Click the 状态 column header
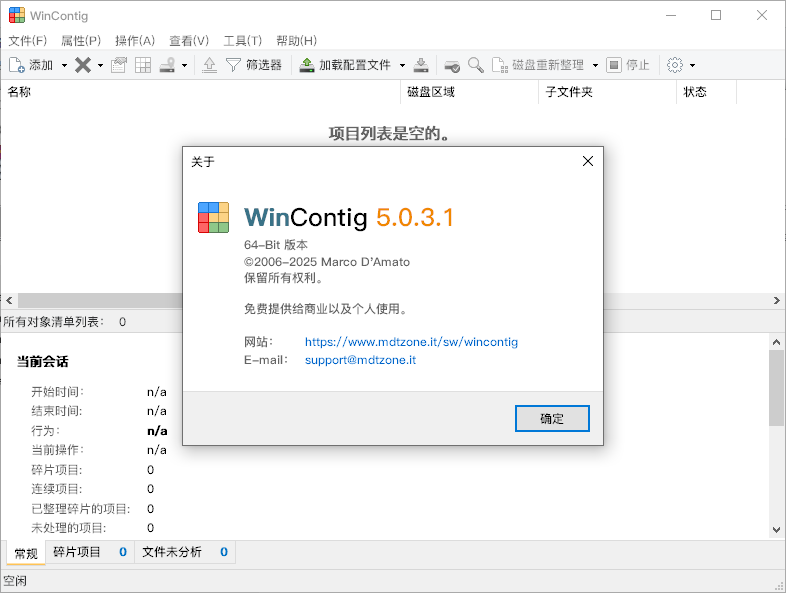This screenshot has width=786, height=593. coord(706,92)
